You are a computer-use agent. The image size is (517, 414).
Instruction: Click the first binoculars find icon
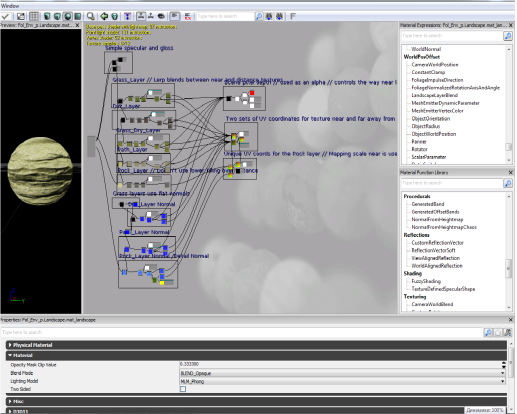coord(269,16)
